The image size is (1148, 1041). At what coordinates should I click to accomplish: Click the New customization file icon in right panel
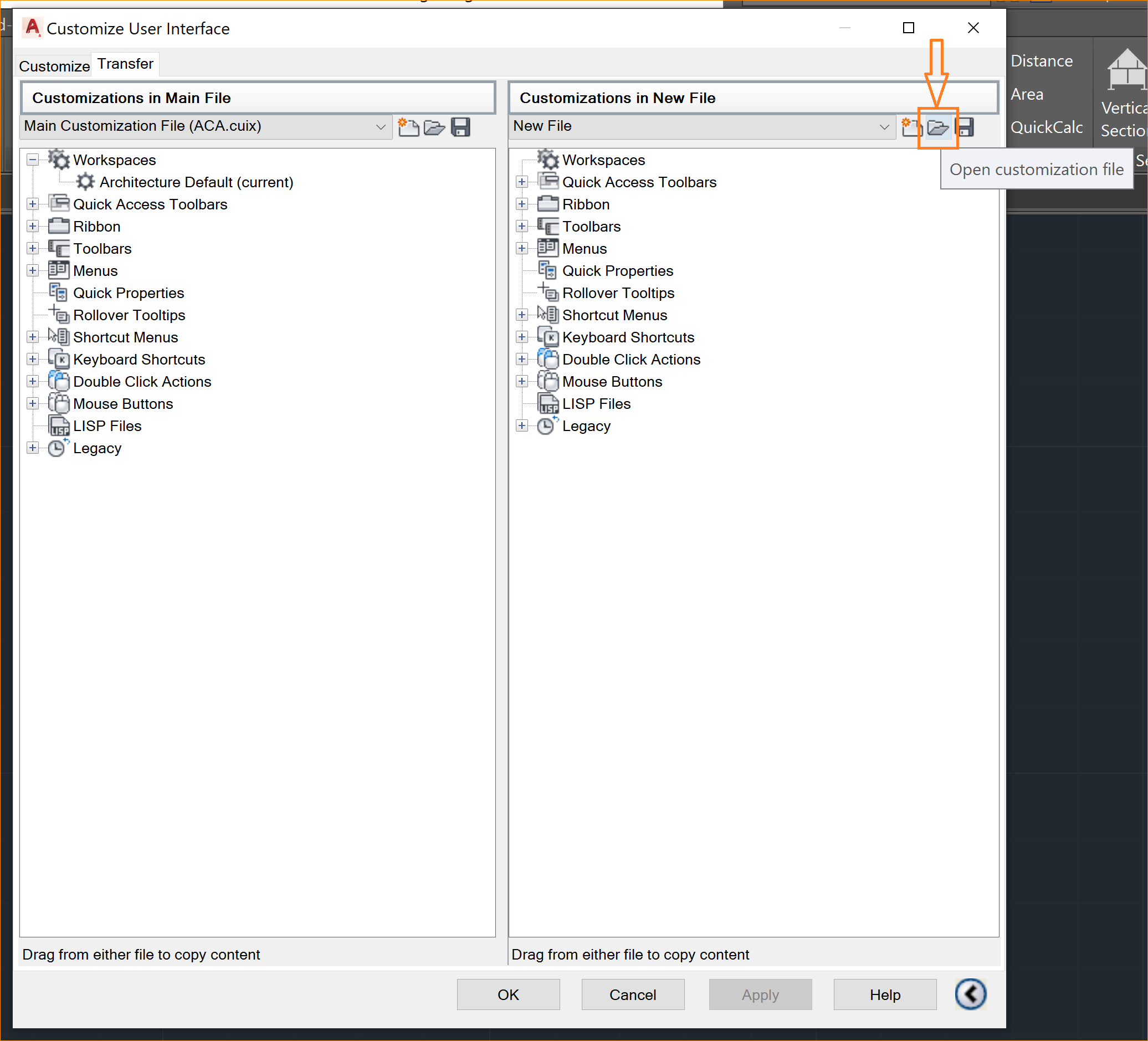click(x=907, y=126)
